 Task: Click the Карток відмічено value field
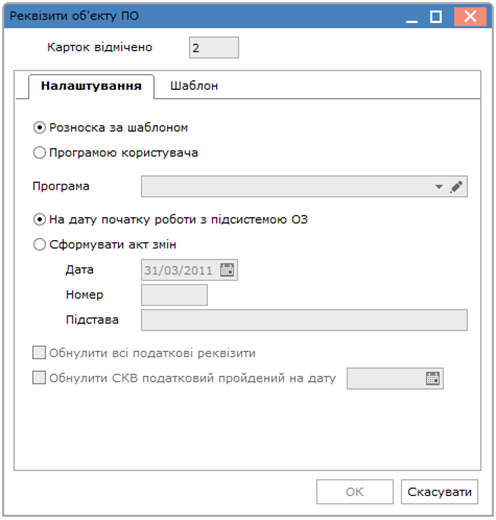click(x=214, y=48)
